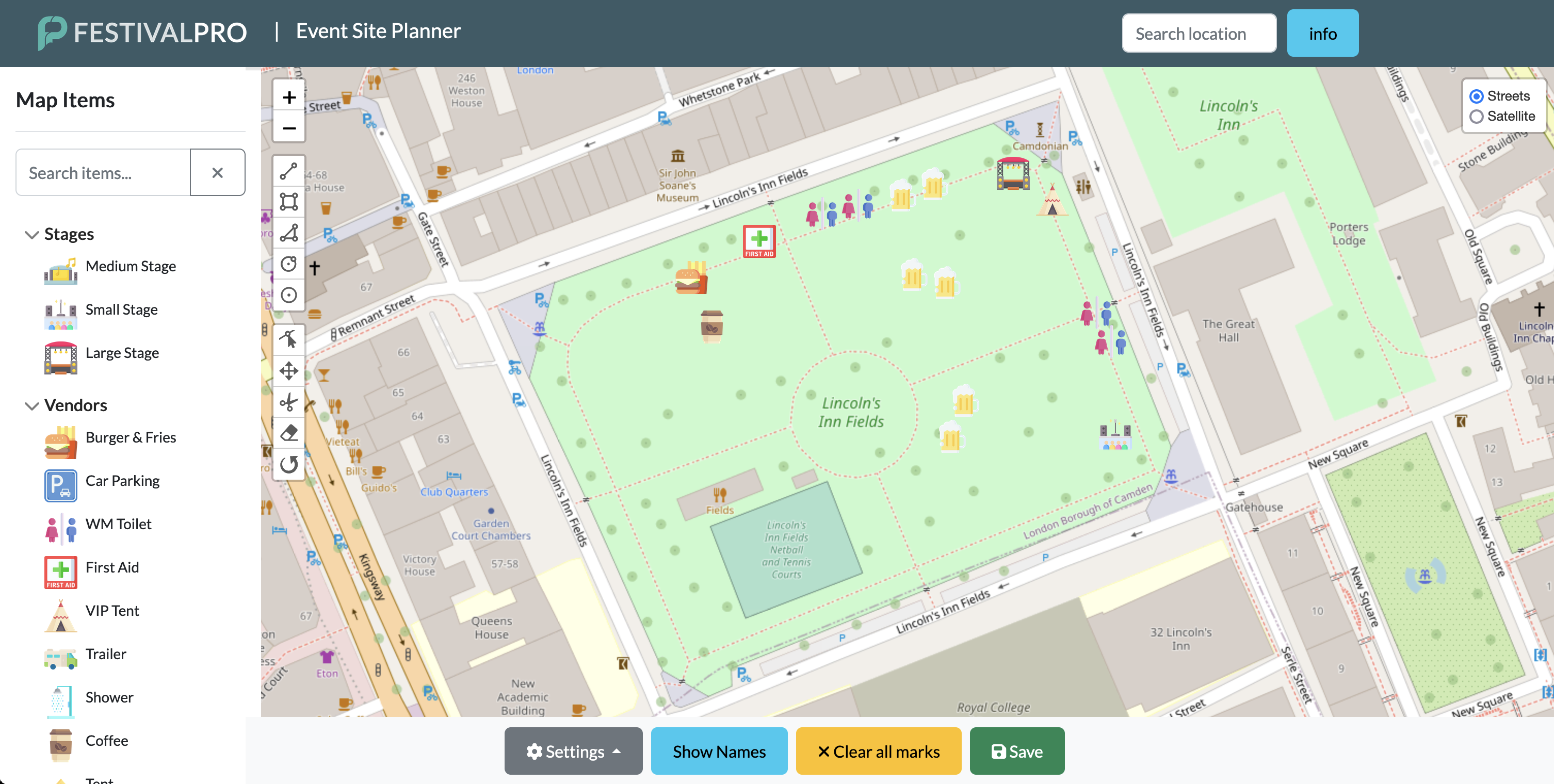Image resolution: width=1554 pixels, height=784 pixels.
Task: Select the draw rectangle tool
Action: click(288, 202)
